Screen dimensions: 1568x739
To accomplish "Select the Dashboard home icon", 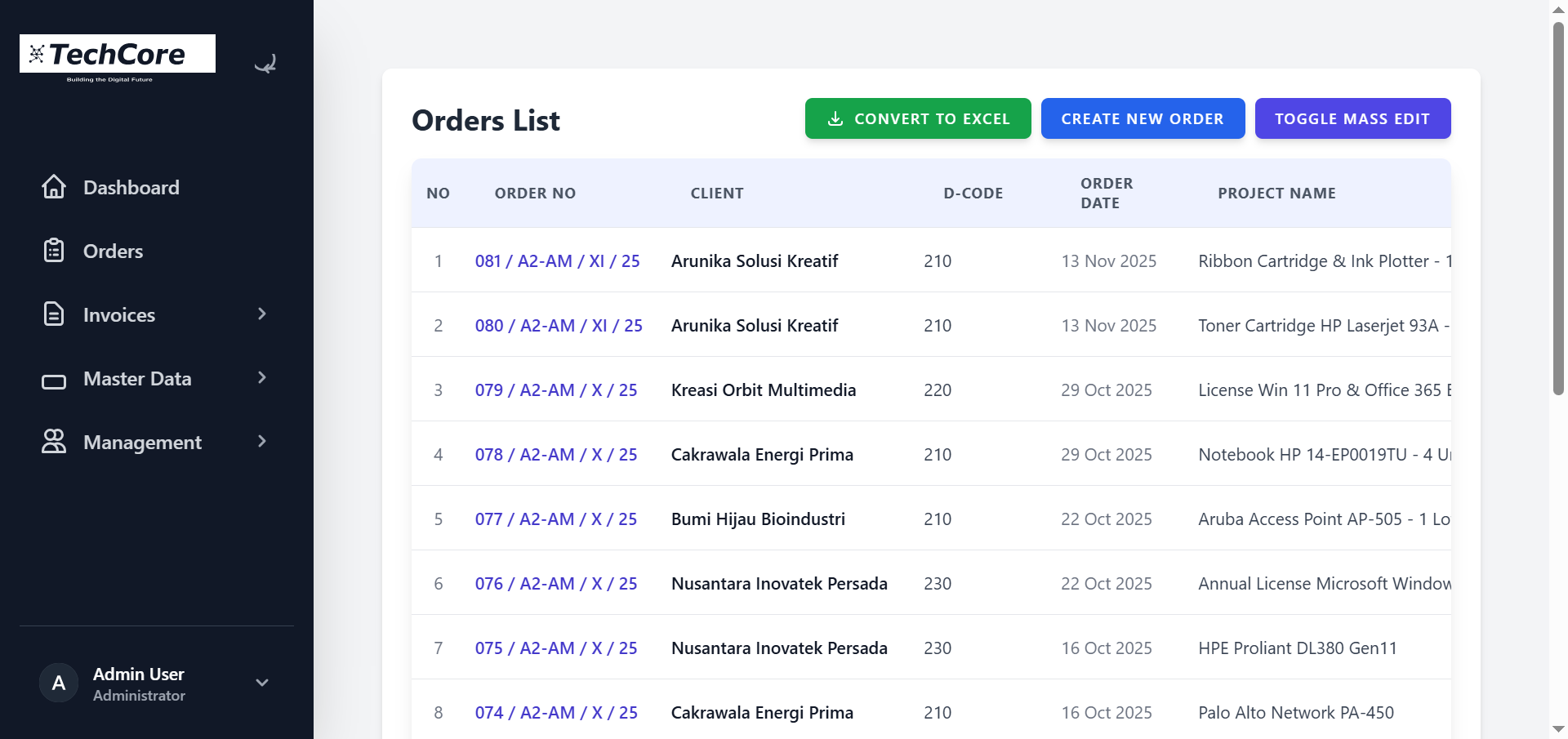I will [54, 187].
